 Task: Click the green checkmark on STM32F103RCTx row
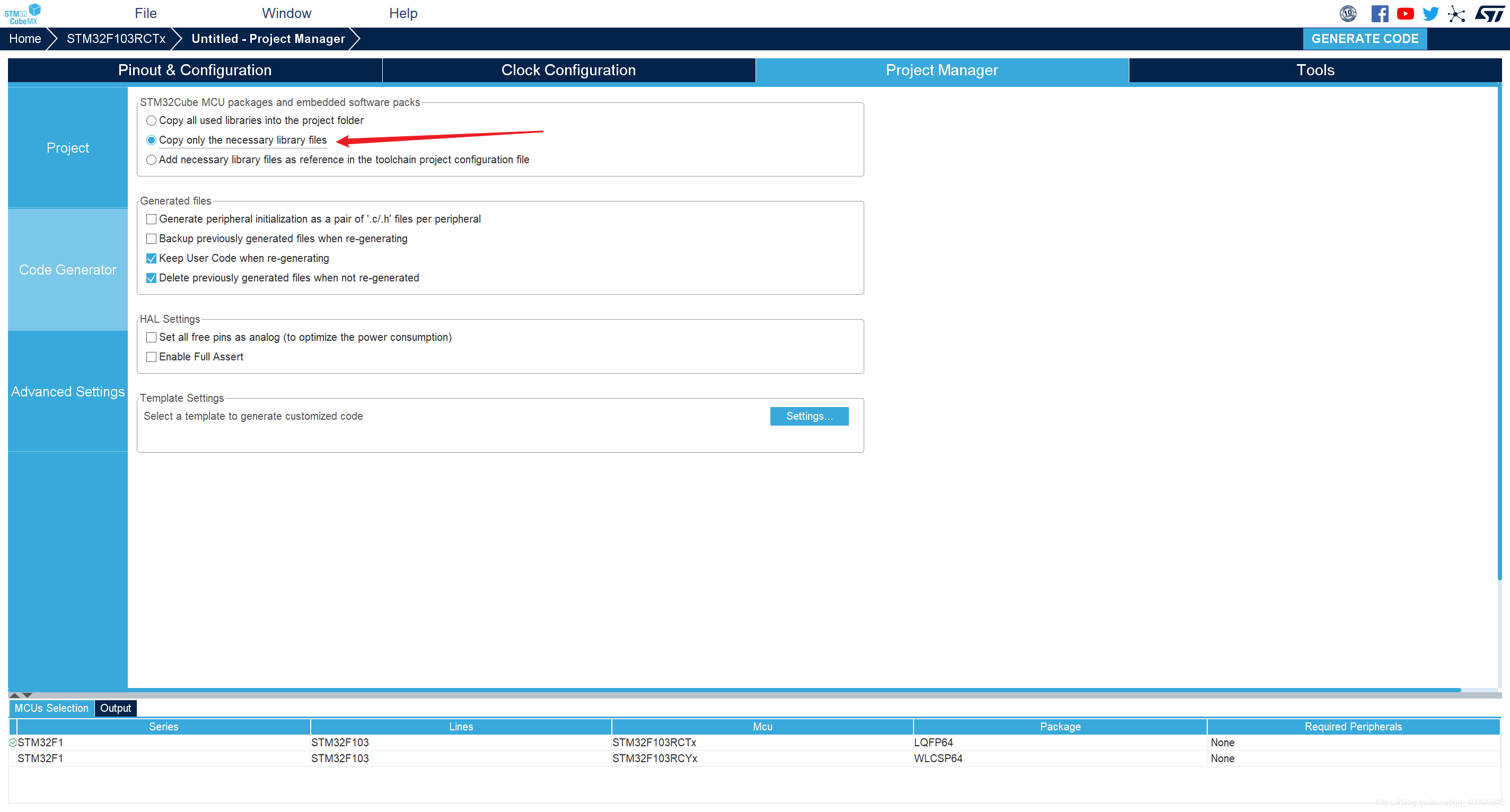click(12, 742)
